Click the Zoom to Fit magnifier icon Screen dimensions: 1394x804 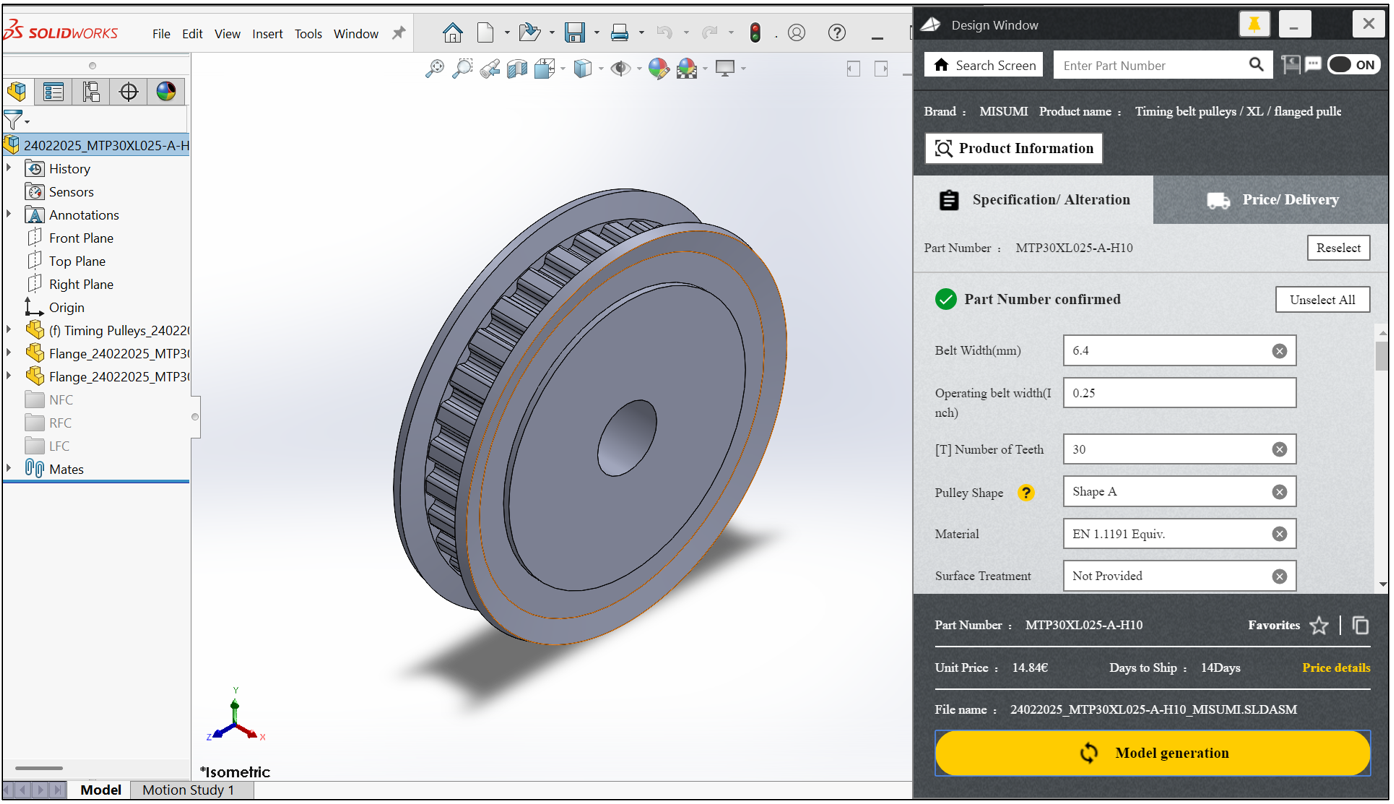pos(434,68)
